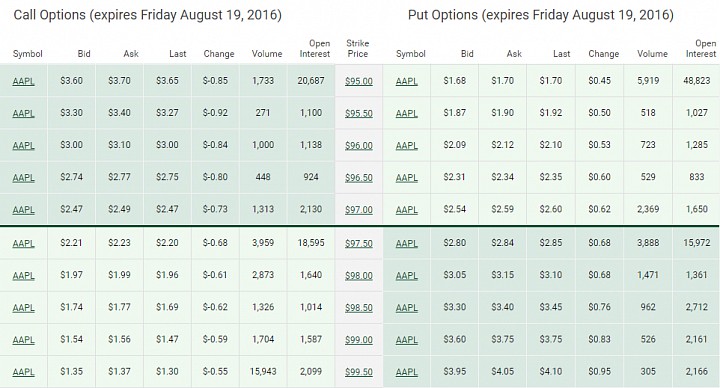
Task: Select the $98.00 strike price
Action: (359, 276)
